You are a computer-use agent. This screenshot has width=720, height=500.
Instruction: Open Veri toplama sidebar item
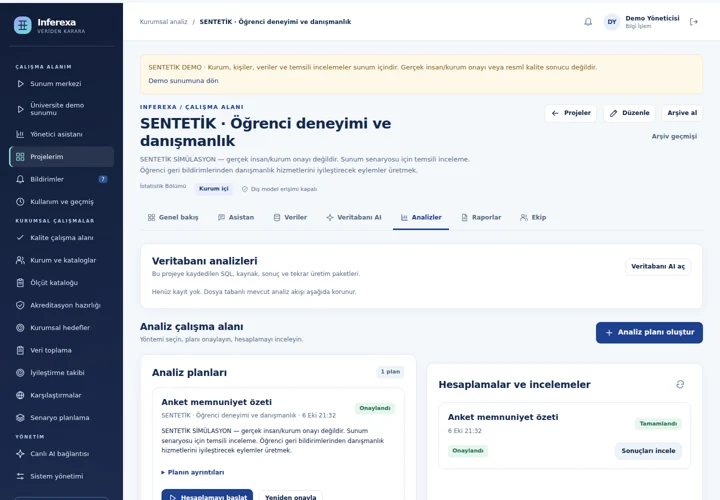pyautogui.click(x=62, y=350)
